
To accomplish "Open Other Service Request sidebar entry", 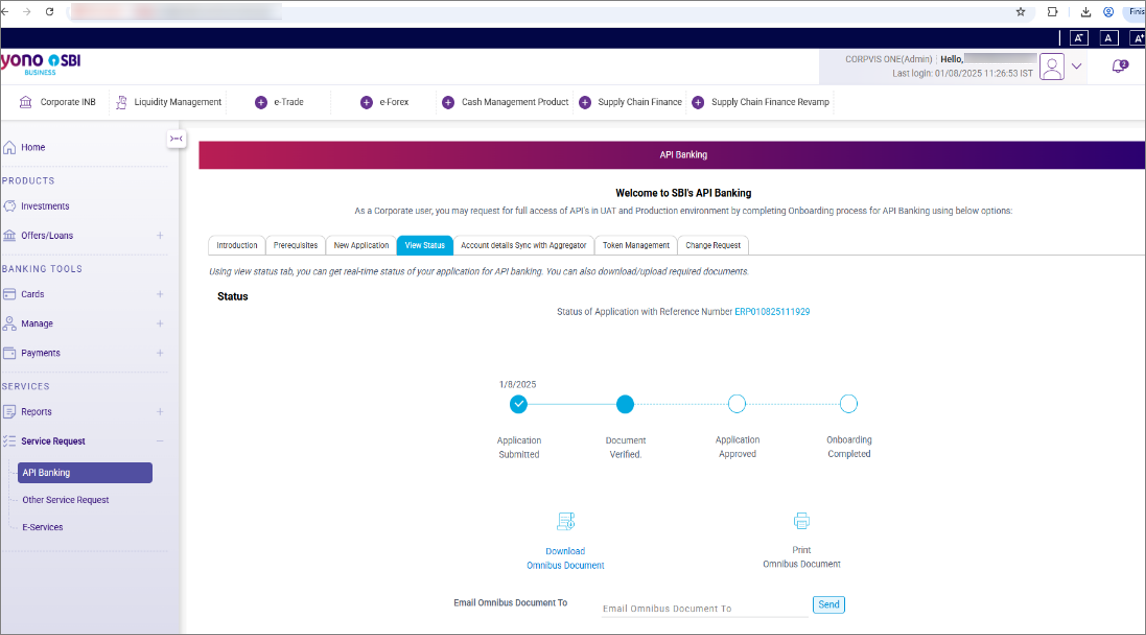I will 66,500.
